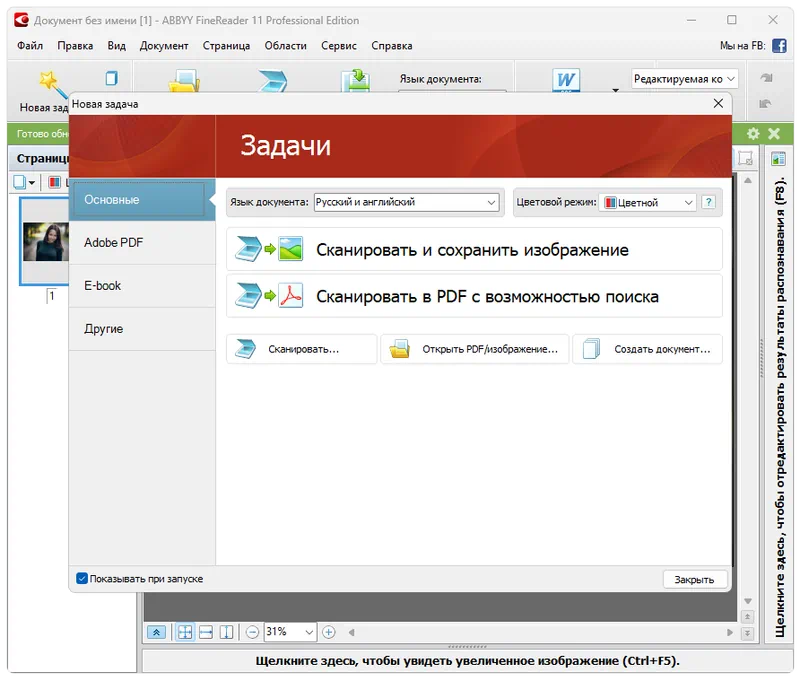Expand the Word export options arrow
Image resolution: width=800 pixels, height=681 pixels.
pos(615,90)
